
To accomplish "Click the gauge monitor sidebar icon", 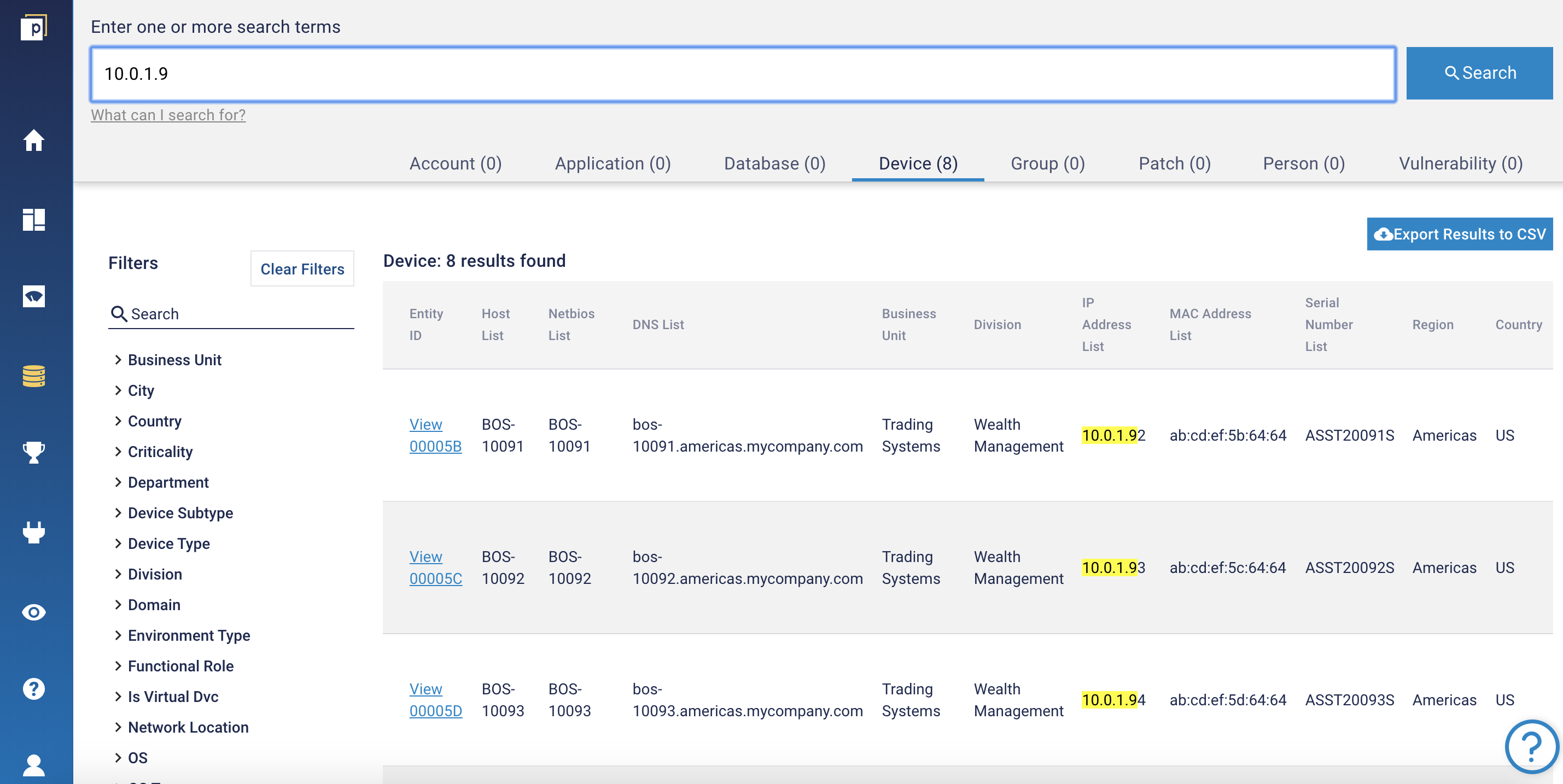I will (x=34, y=296).
